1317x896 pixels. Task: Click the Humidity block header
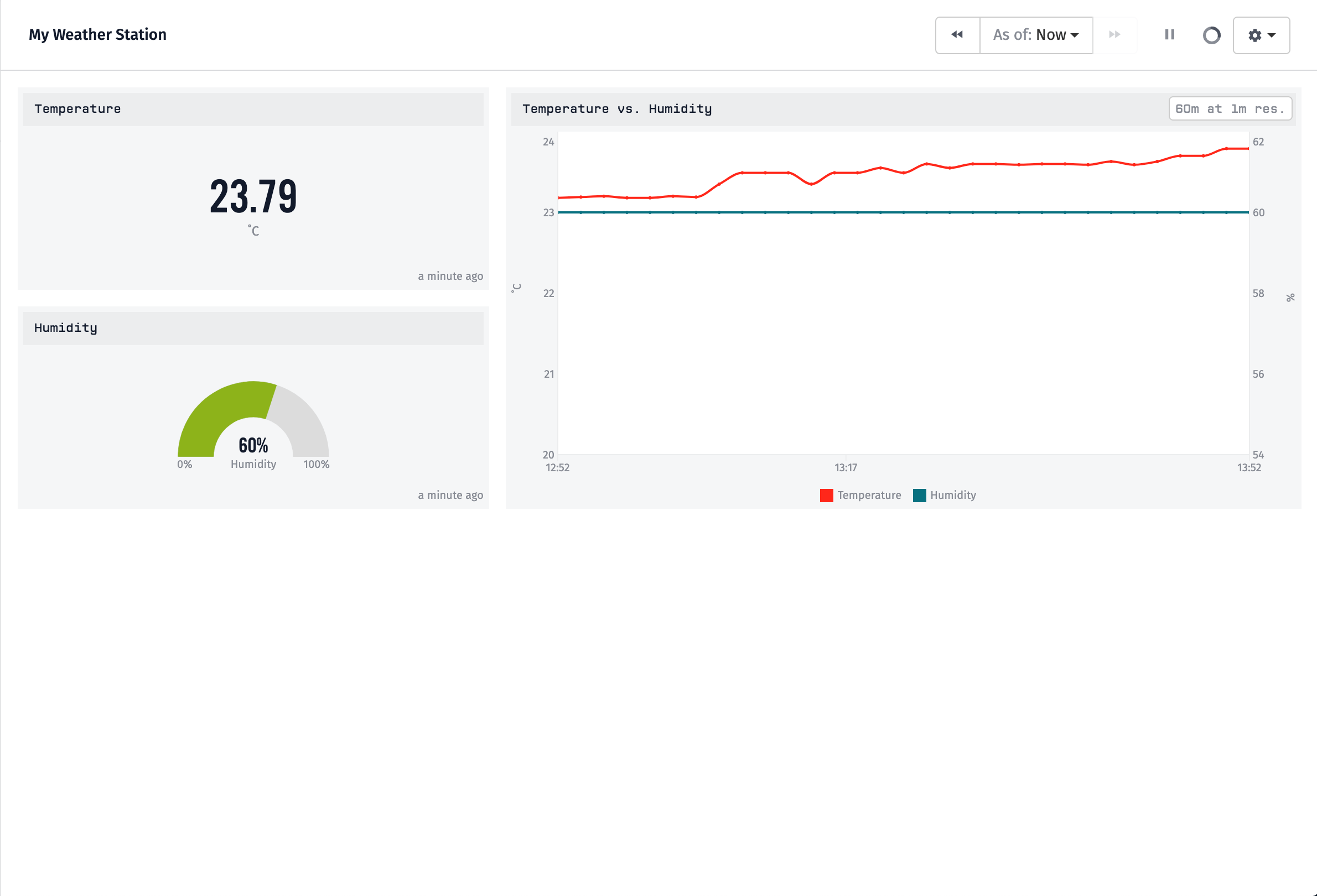tap(253, 329)
